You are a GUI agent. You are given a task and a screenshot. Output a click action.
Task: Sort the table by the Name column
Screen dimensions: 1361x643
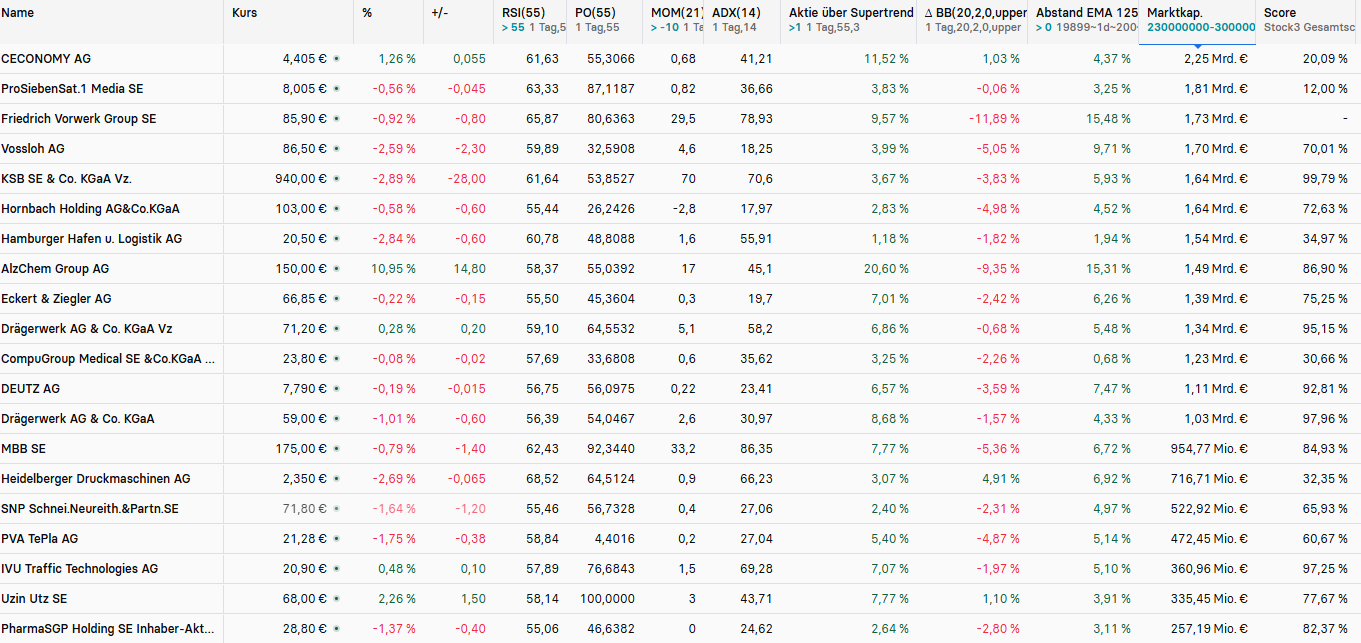pyautogui.click(x=18, y=13)
